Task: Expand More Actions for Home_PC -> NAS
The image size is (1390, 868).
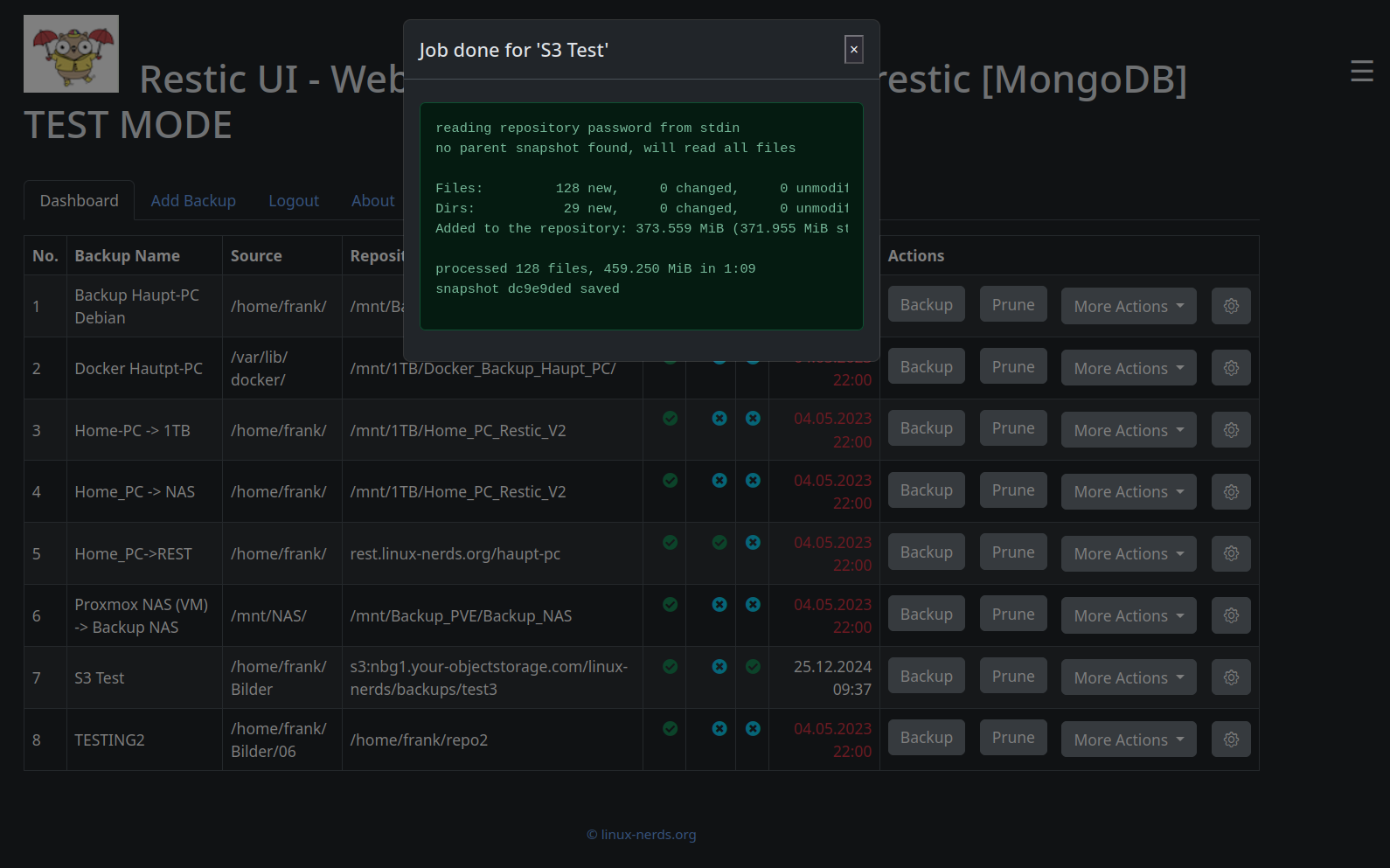Action: click(x=1129, y=492)
